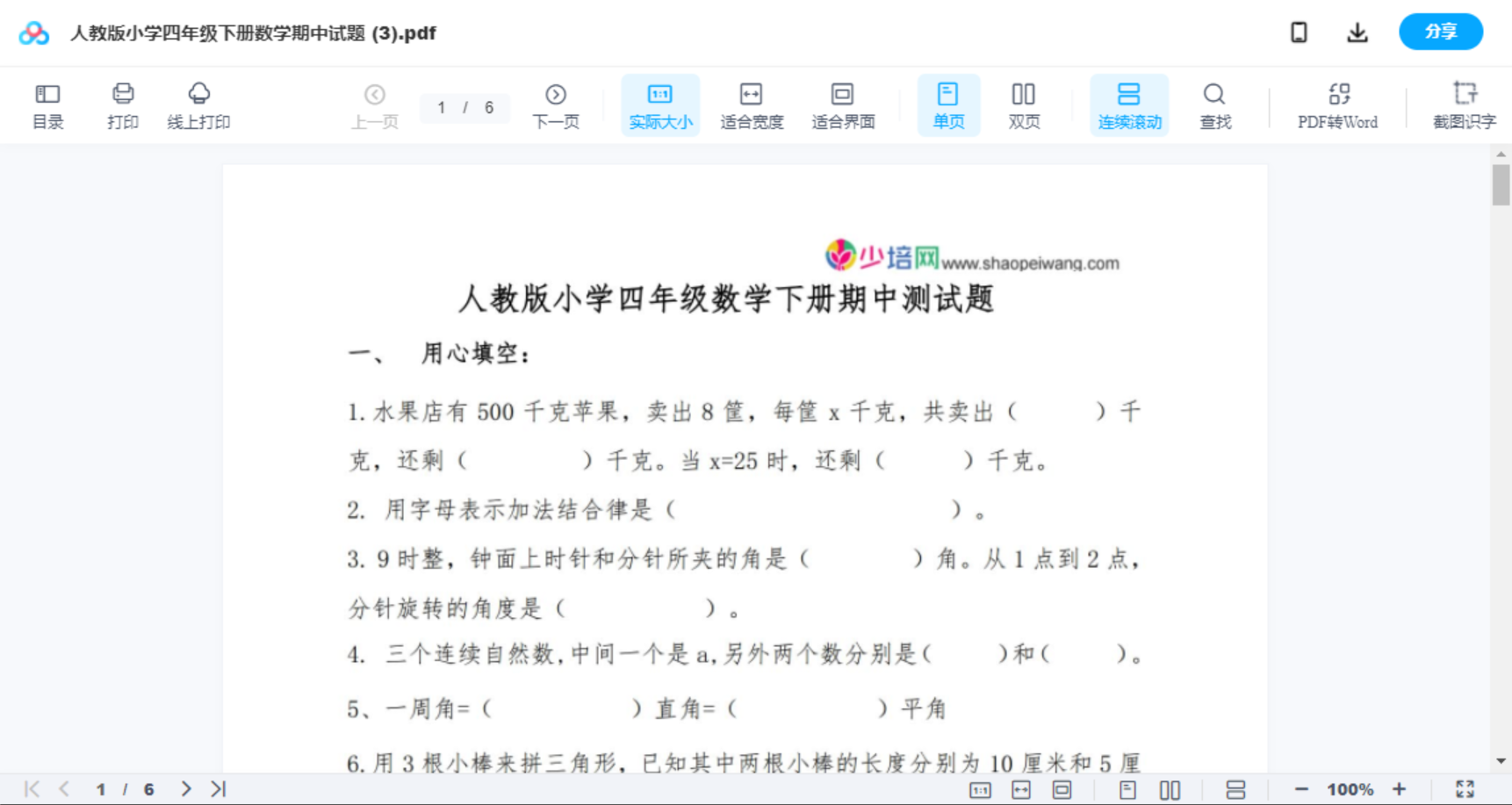Viewport: 1512px width, 805px height.
Task: Select 实际大小 actual size mode
Action: click(660, 104)
